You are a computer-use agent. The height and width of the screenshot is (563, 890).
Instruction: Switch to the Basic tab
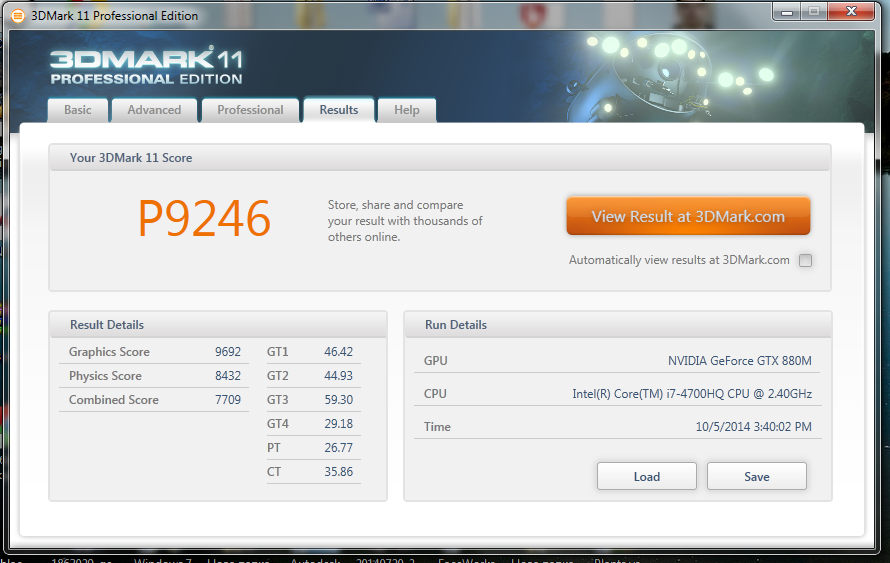(x=78, y=110)
